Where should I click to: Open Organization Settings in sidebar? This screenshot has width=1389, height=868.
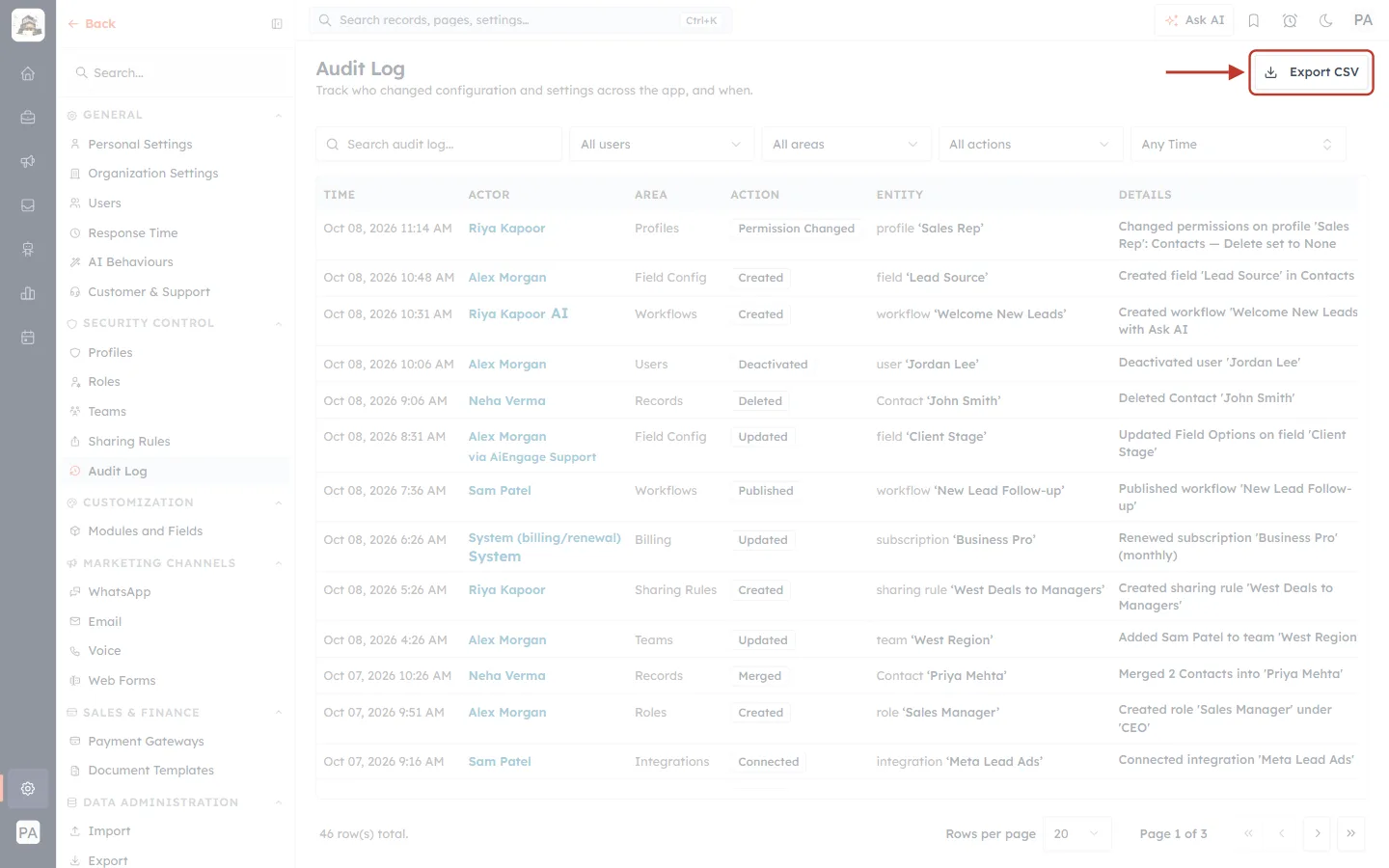click(x=152, y=174)
